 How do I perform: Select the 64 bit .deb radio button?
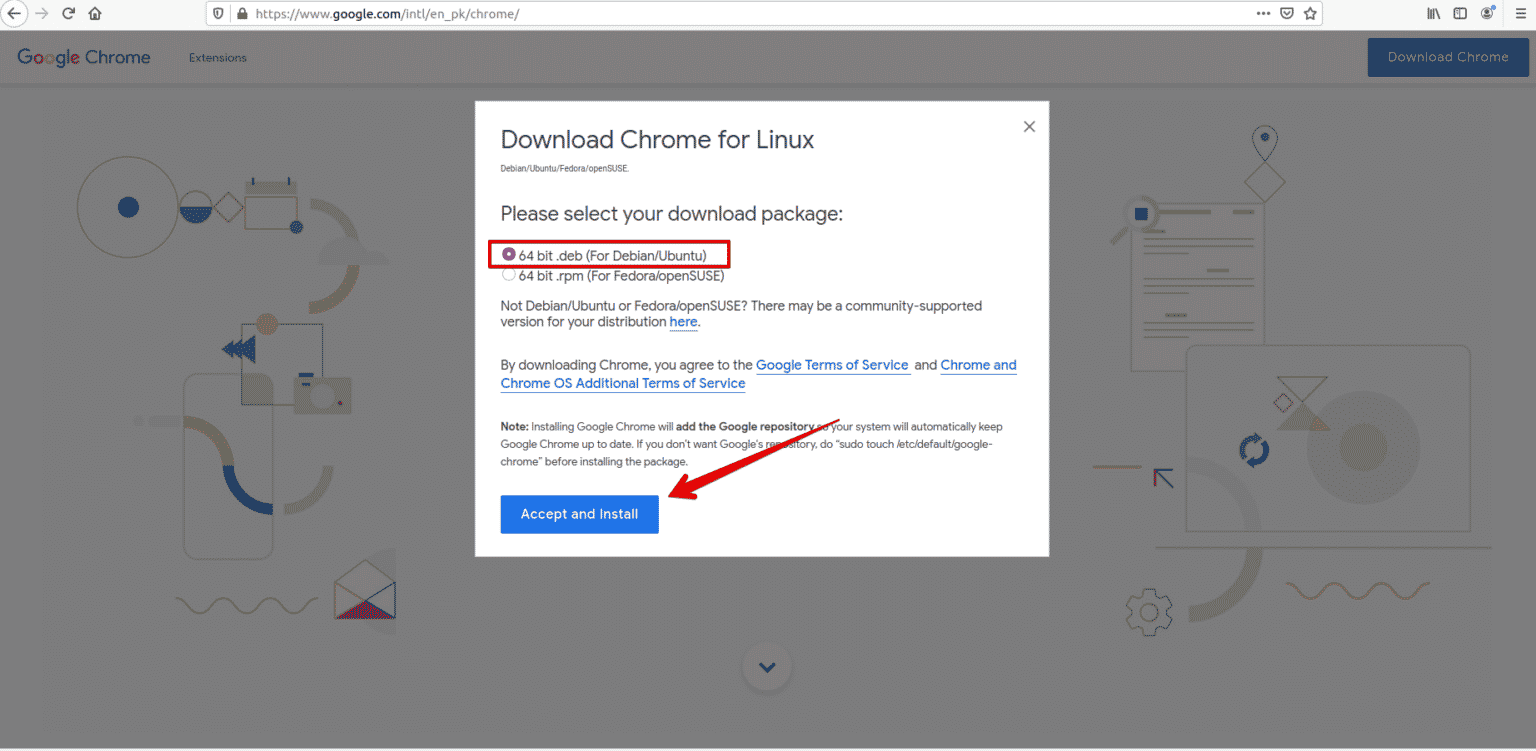(509, 254)
